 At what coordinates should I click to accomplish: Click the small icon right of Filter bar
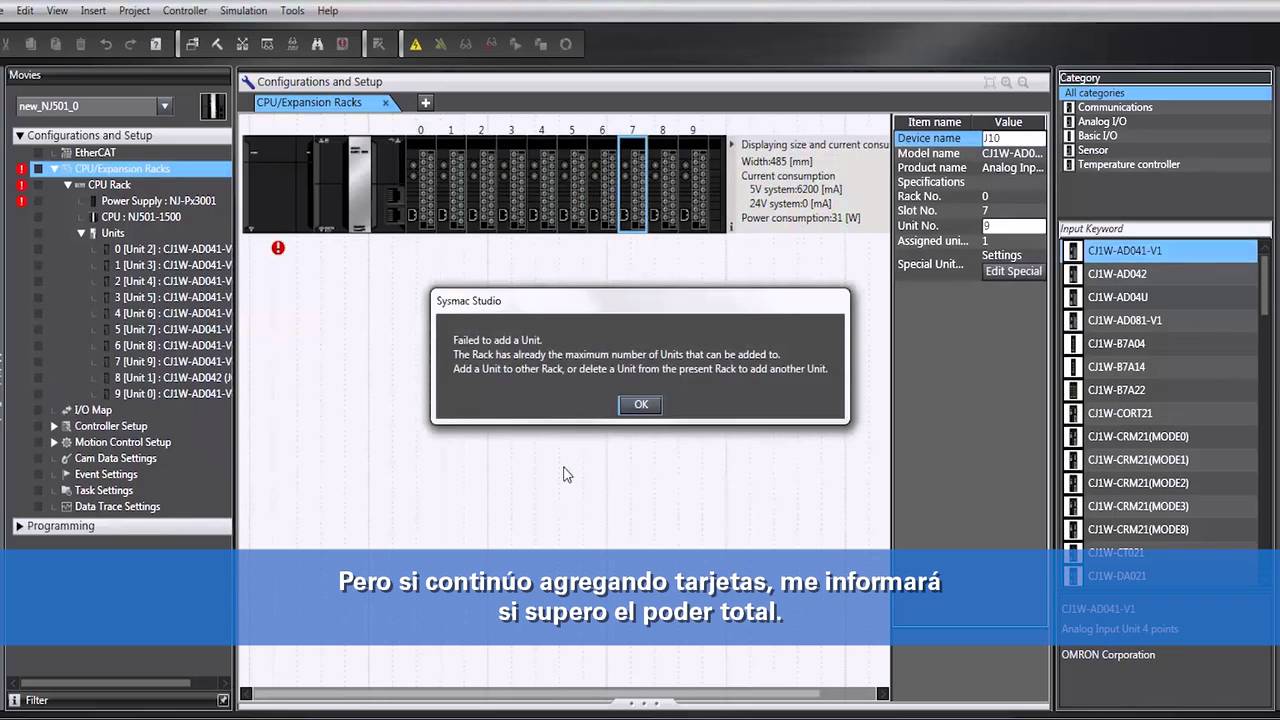point(223,700)
